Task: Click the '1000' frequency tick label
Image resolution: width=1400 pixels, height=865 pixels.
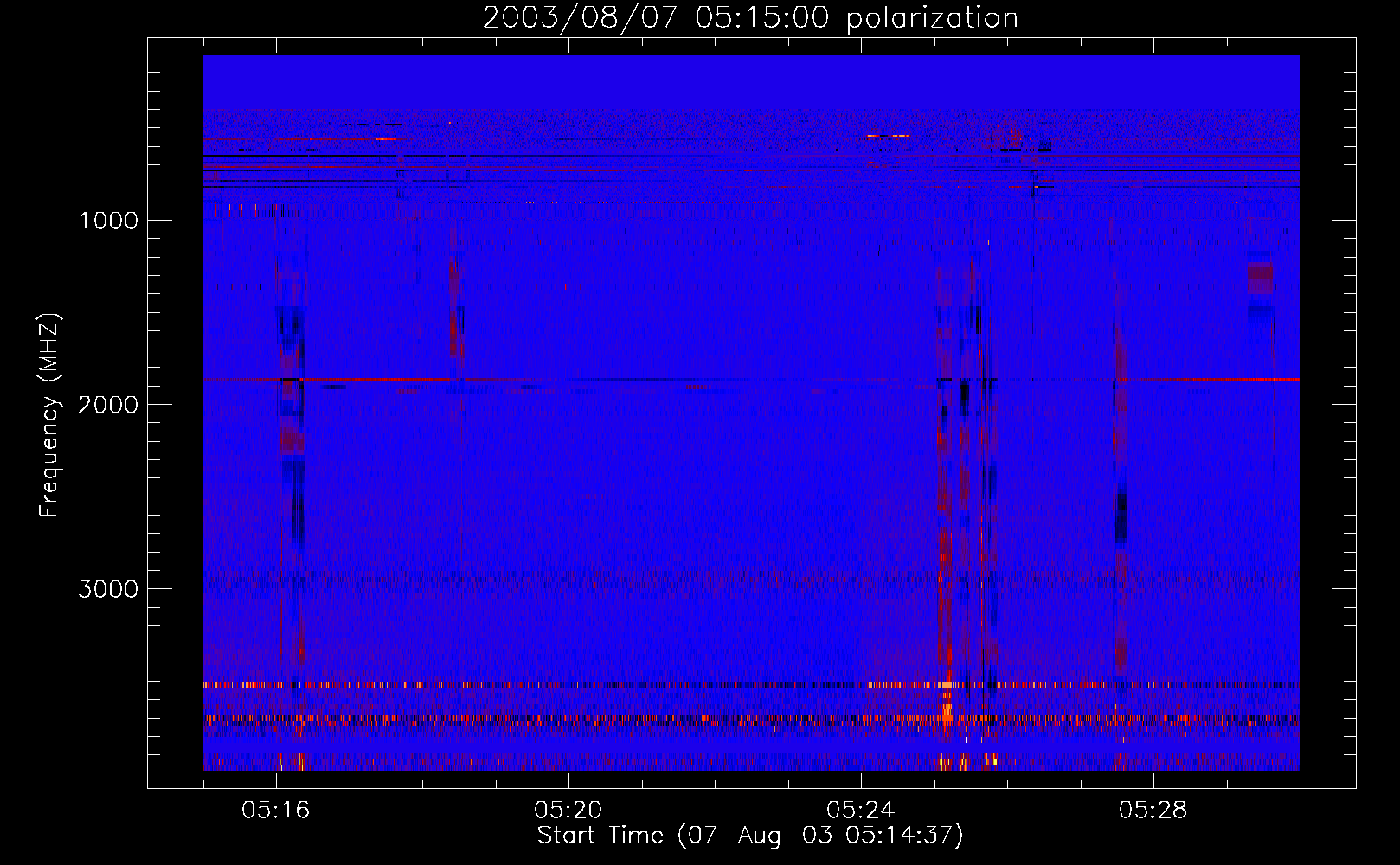Action: pyautogui.click(x=108, y=221)
